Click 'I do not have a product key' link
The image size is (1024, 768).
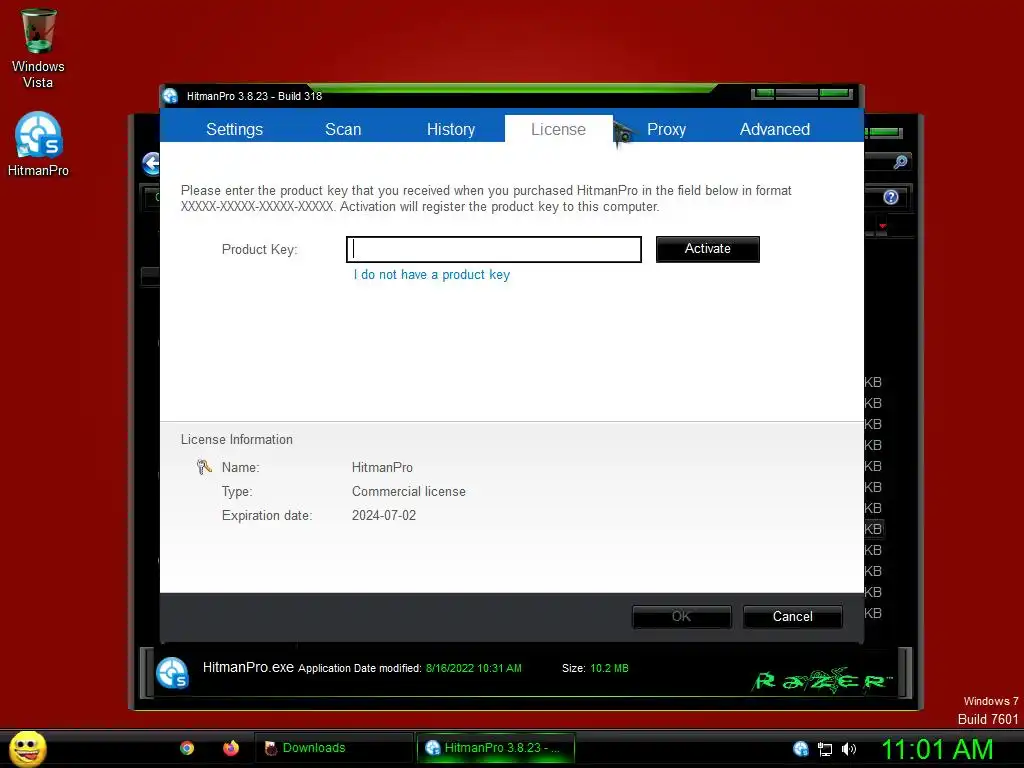click(432, 275)
